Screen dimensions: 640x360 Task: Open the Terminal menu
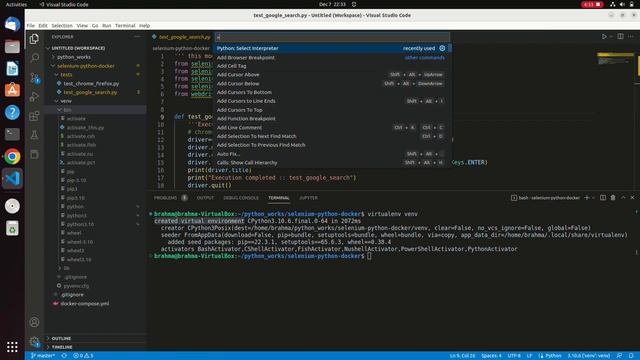click(125, 25)
